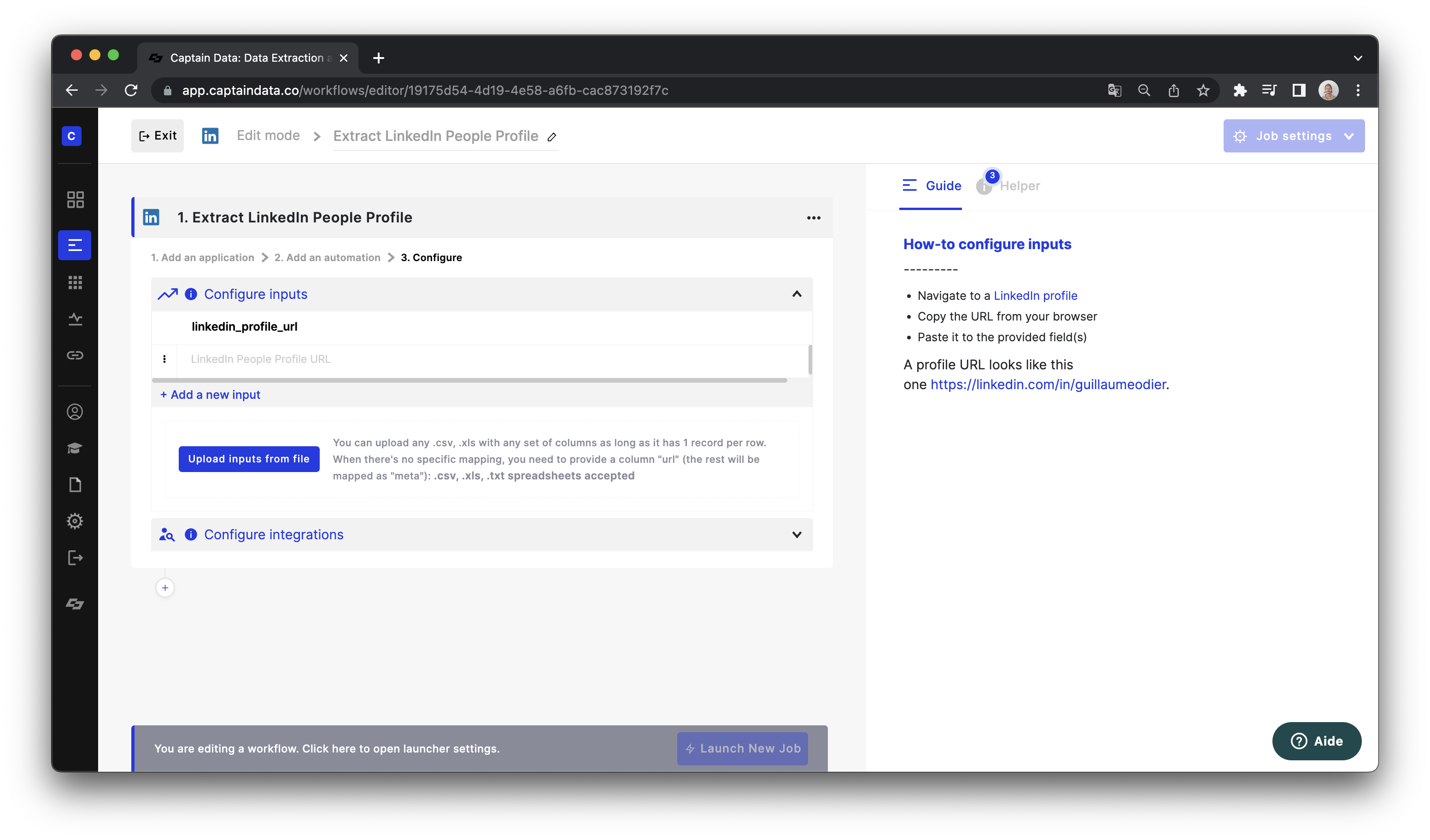This screenshot has width=1430, height=840.
Task: Open the row options dots for input row
Action: (x=164, y=359)
